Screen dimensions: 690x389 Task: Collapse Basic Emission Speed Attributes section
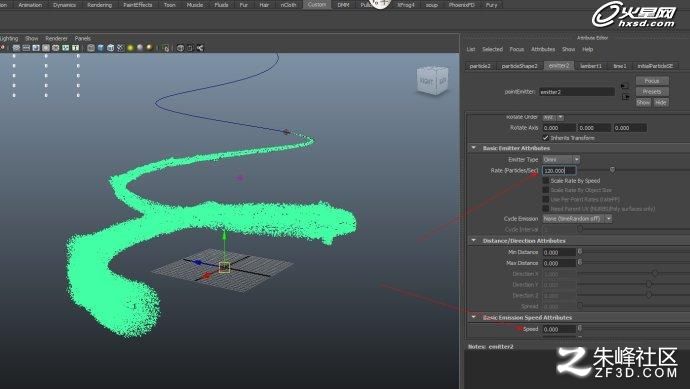[x=474, y=317]
